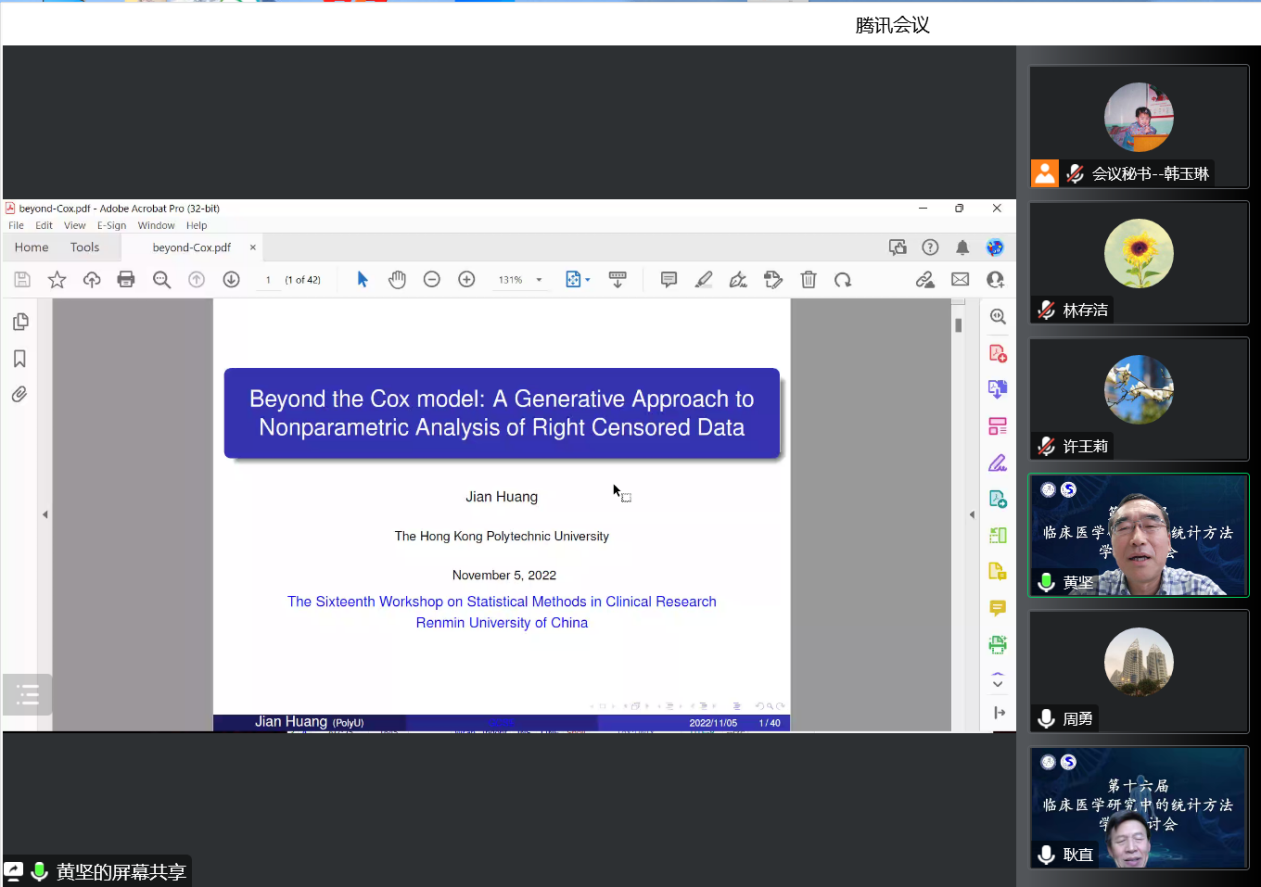Click the Home tab button
This screenshot has height=887, width=1261.
pyautogui.click(x=31, y=247)
